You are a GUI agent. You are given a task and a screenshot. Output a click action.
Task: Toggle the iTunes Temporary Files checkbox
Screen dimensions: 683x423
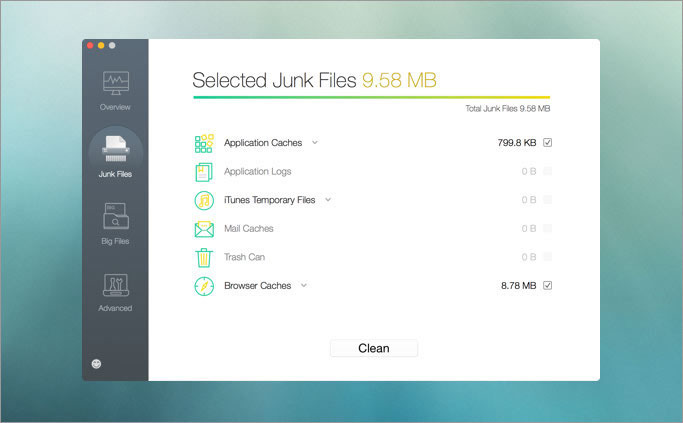(x=548, y=200)
